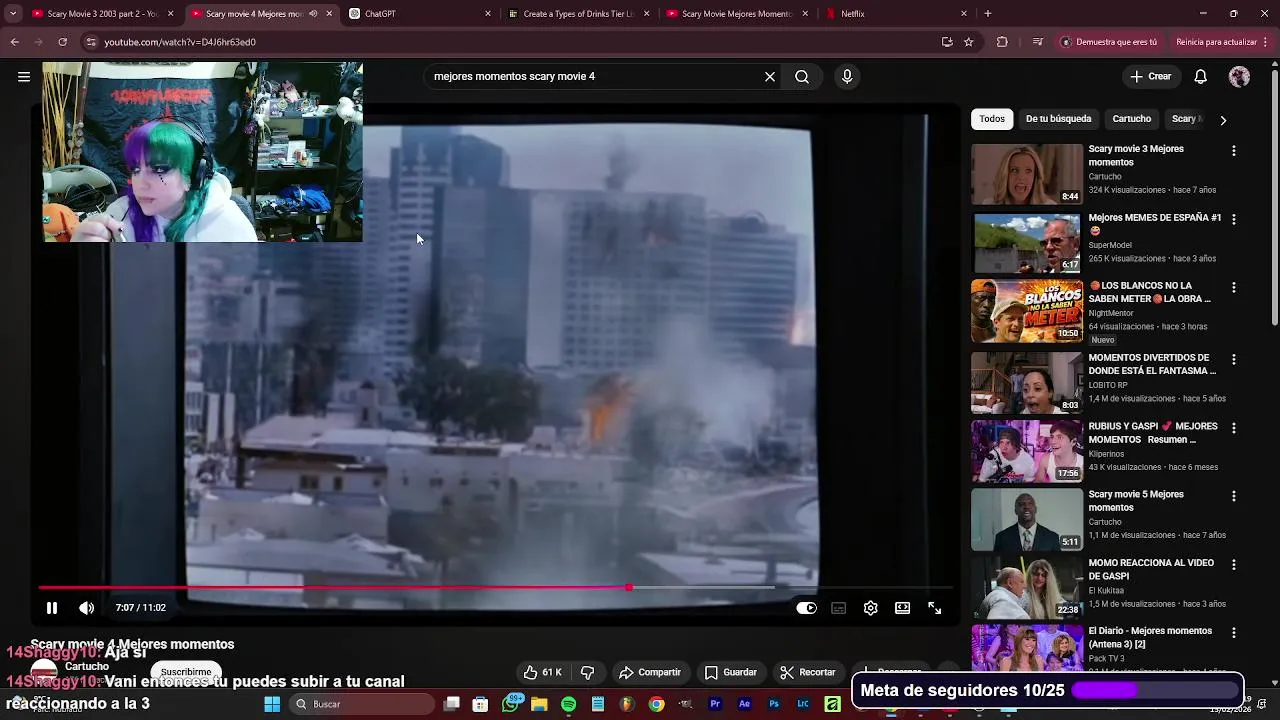This screenshot has width=1280, height=720.
Task: Open the Recortar clip tool
Action: click(807, 672)
